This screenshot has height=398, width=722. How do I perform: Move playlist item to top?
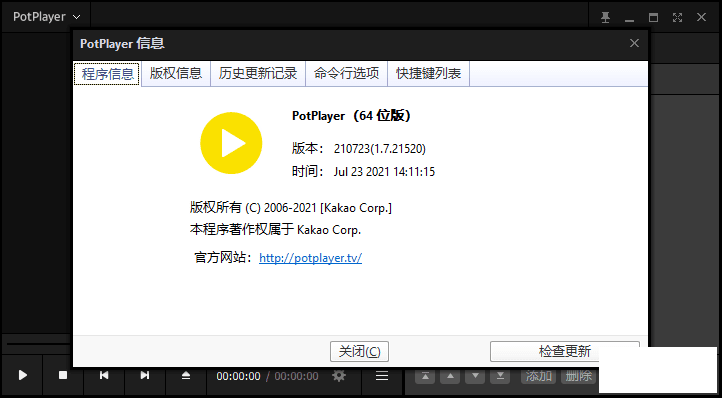[425, 376]
